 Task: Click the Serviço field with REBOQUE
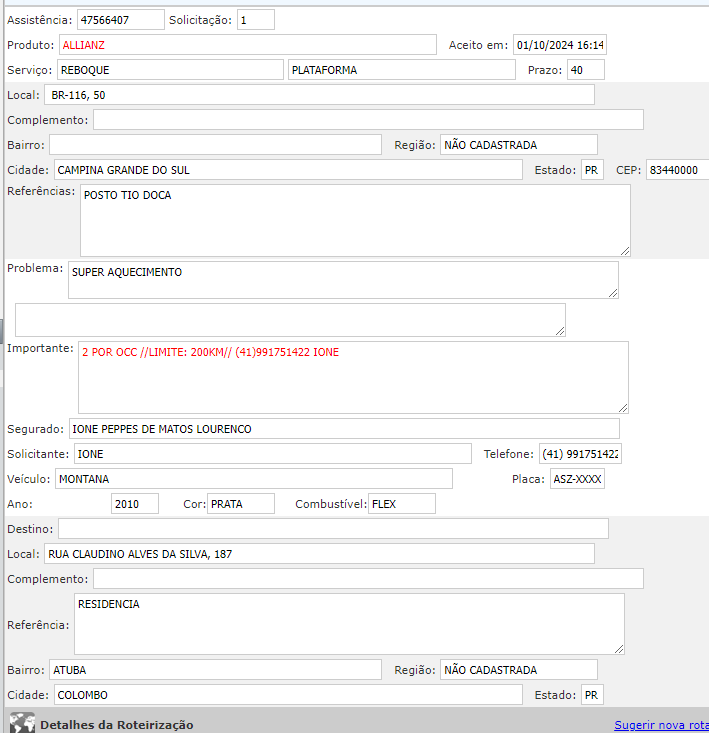point(170,70)
